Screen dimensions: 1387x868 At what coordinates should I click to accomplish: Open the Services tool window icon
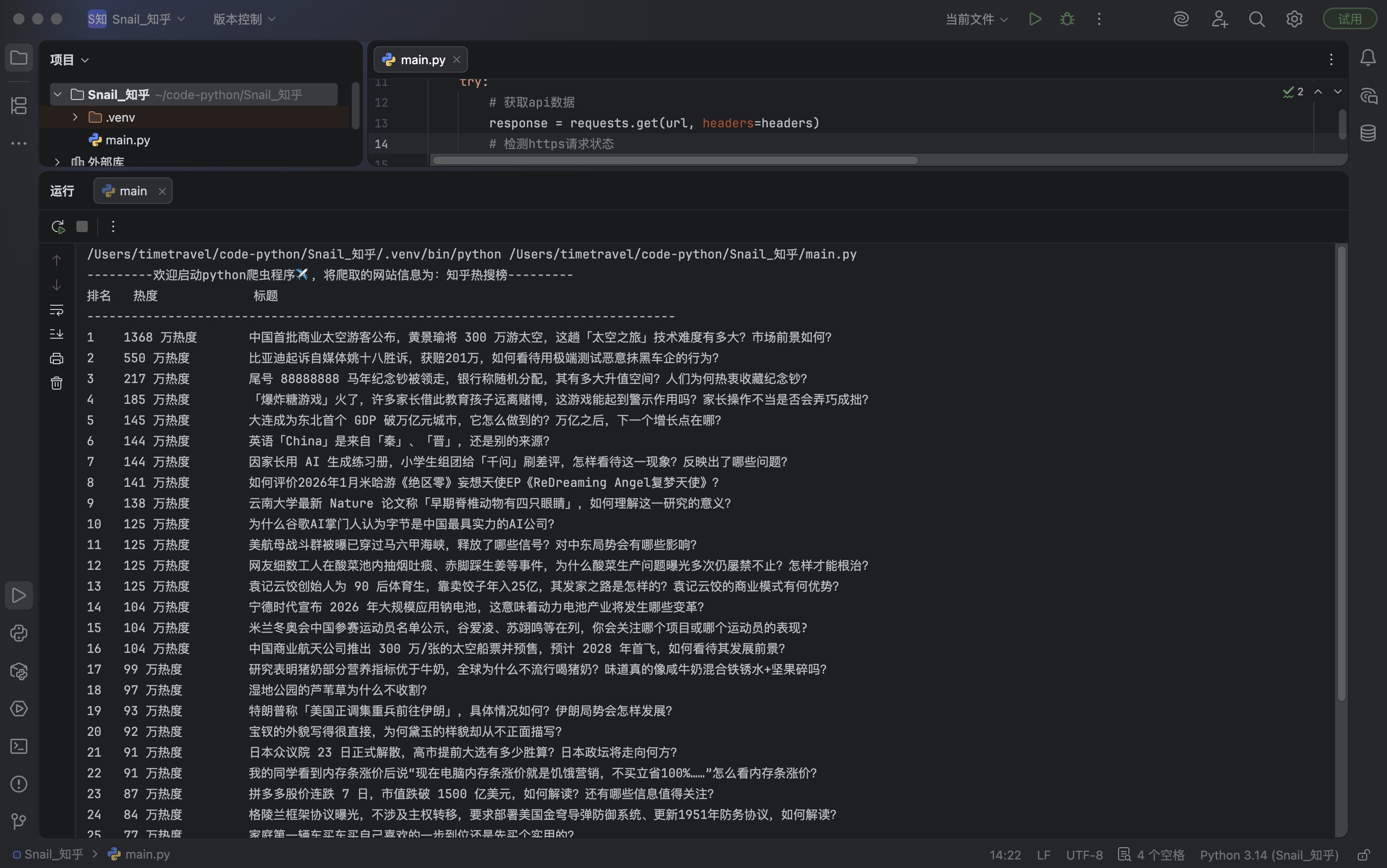point(19,709)
